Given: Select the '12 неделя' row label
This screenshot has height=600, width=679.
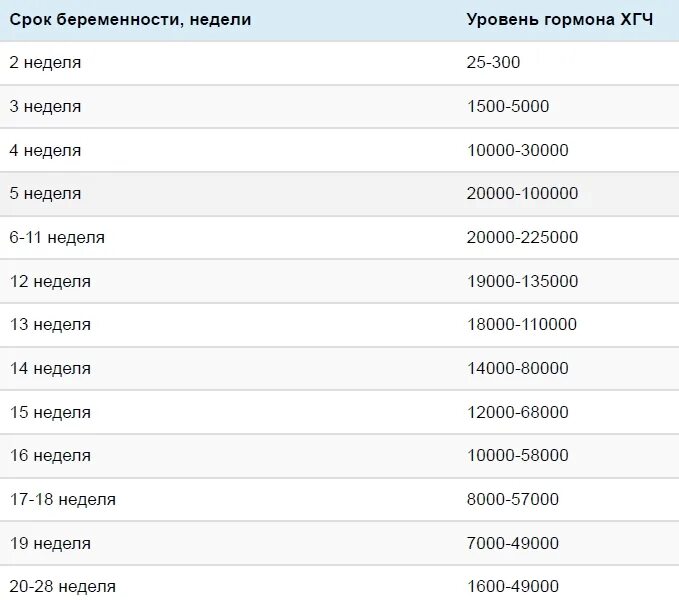Looking at the screenshot, I should point(50,282).
